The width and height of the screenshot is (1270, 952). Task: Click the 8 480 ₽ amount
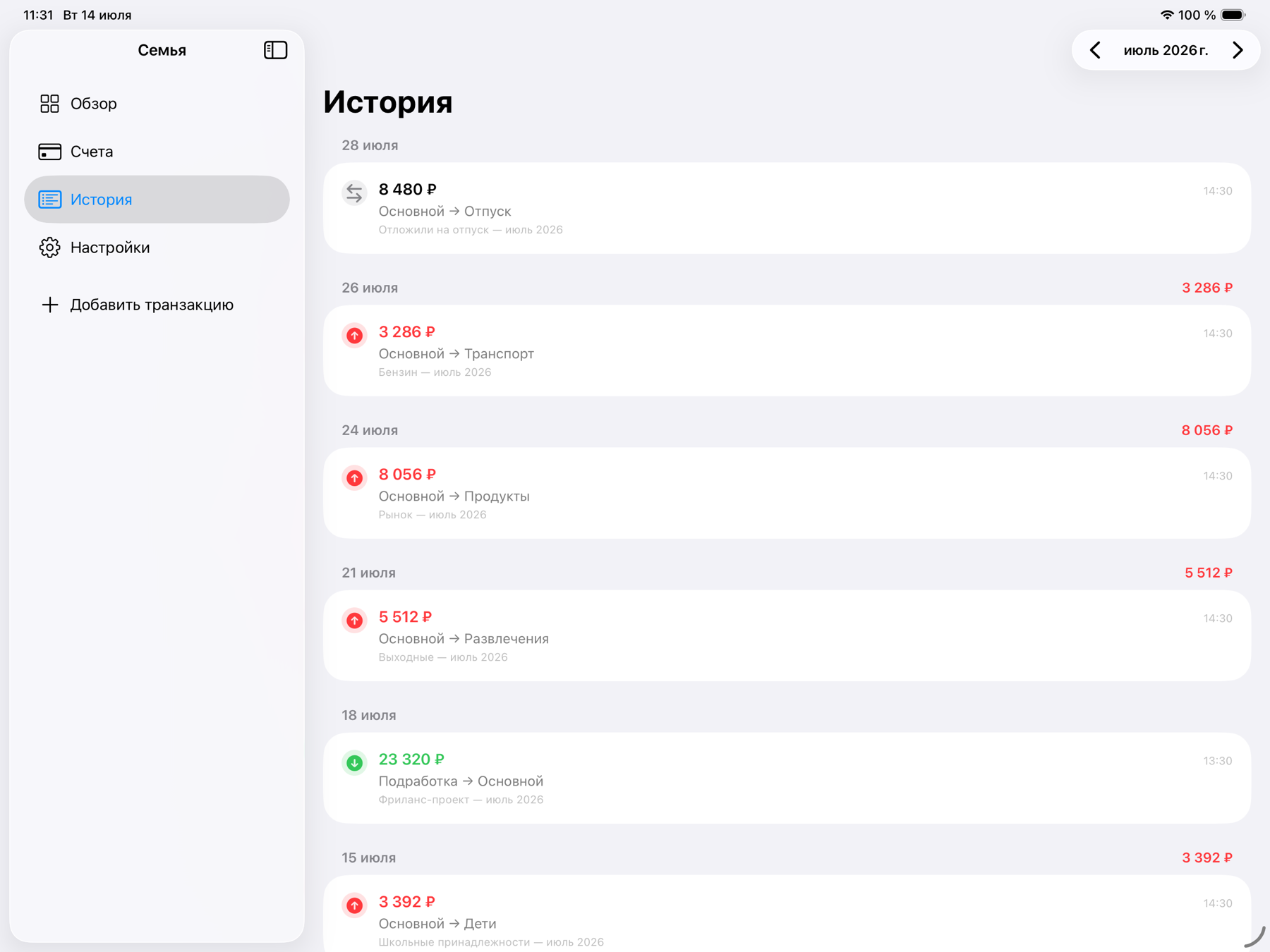[408, 190]
